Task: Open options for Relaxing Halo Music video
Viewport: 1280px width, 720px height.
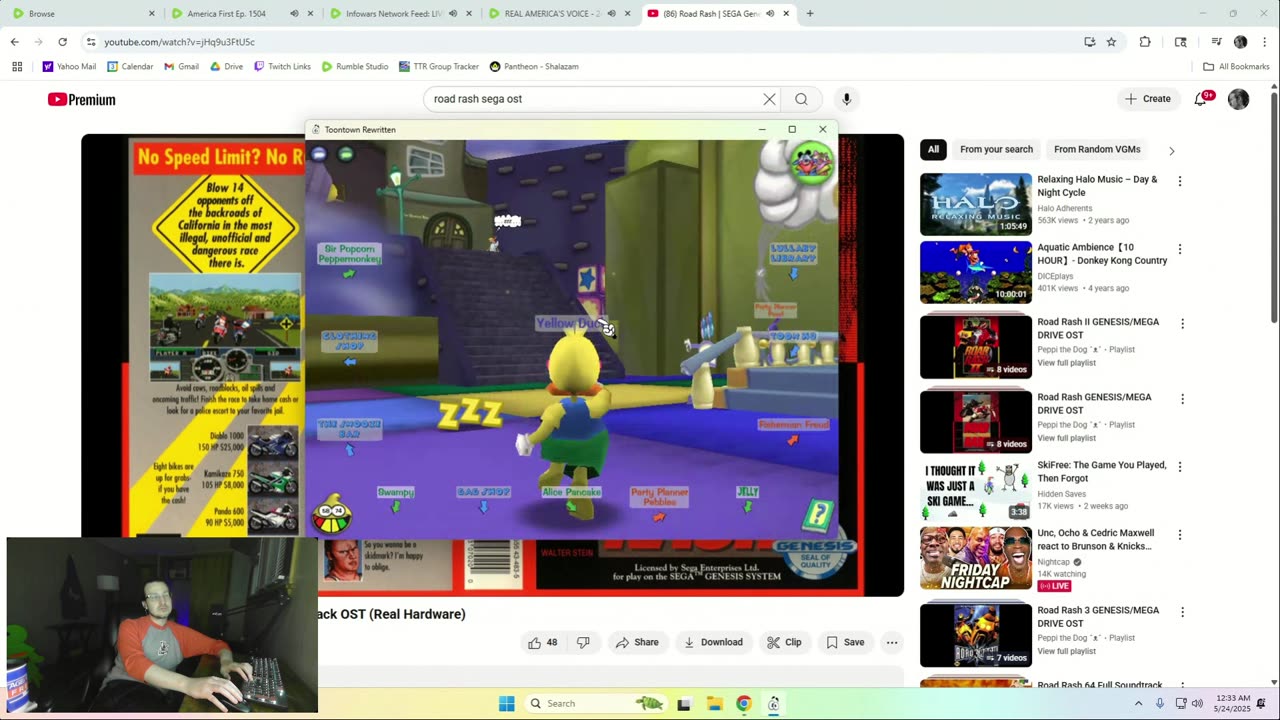Action: [x=1180, y=181]
